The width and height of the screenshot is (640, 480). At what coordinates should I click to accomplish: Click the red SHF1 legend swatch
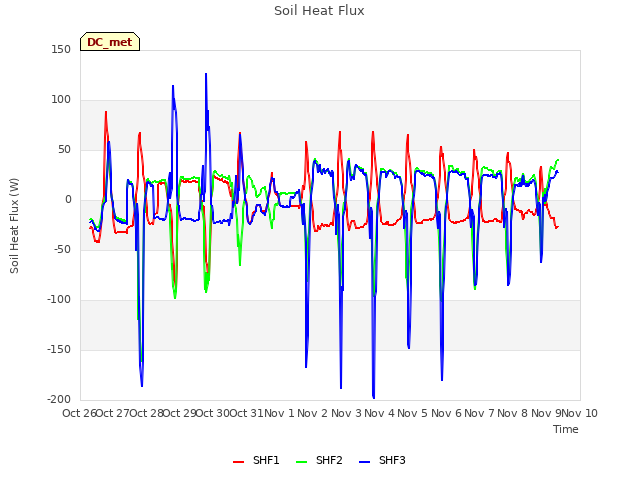pos(238,462)
